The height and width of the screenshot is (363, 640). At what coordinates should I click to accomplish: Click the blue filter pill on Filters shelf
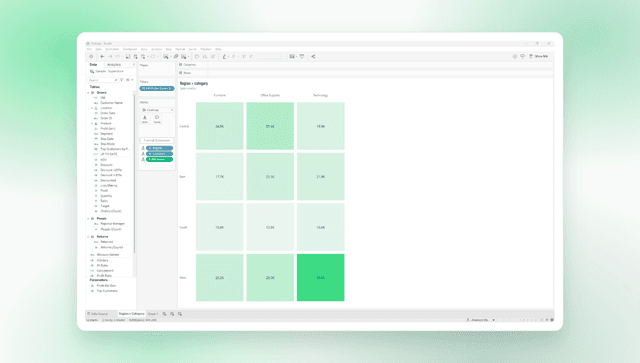click(x=157, y=88)
